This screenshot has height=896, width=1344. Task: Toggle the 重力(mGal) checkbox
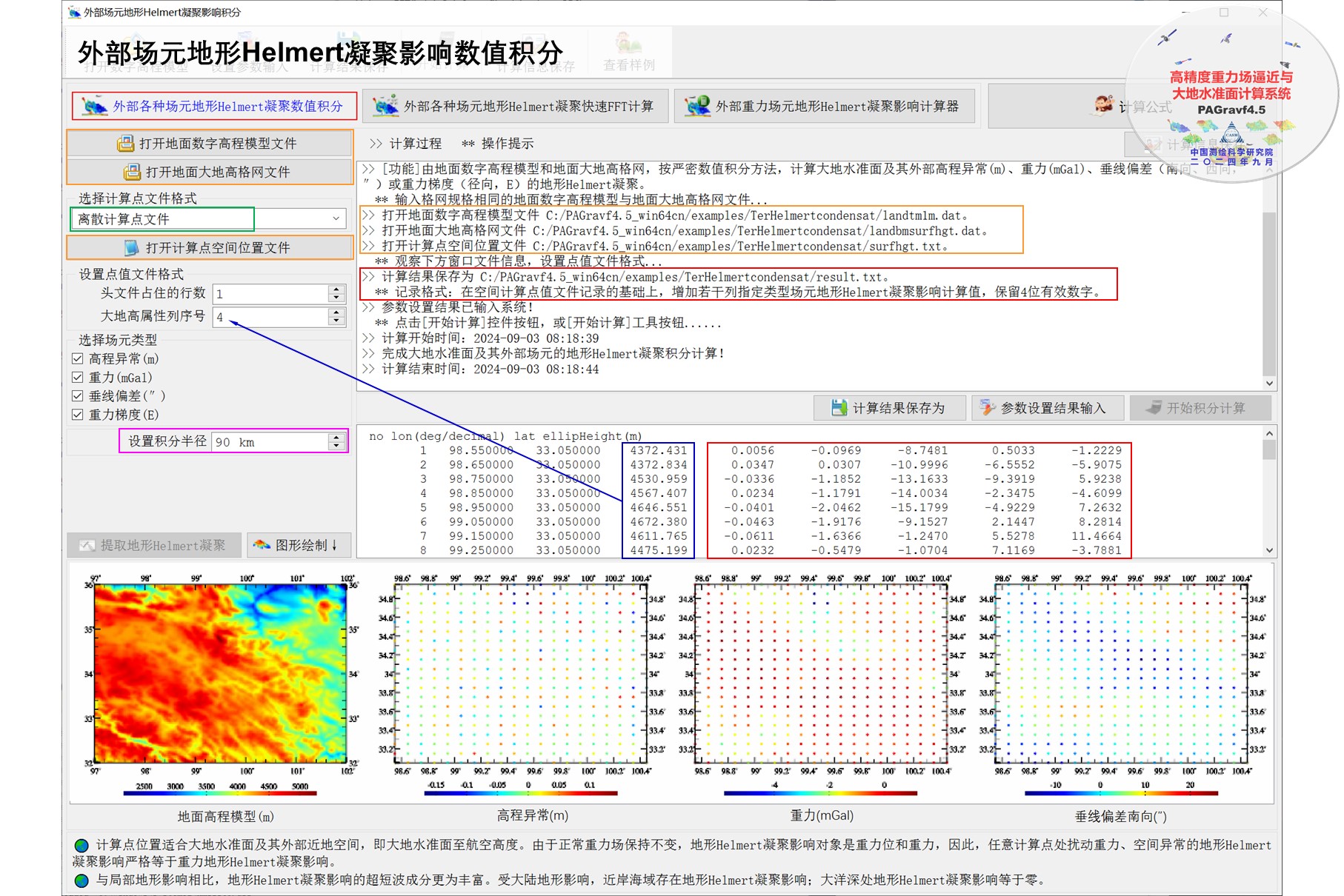pos(77,377)
